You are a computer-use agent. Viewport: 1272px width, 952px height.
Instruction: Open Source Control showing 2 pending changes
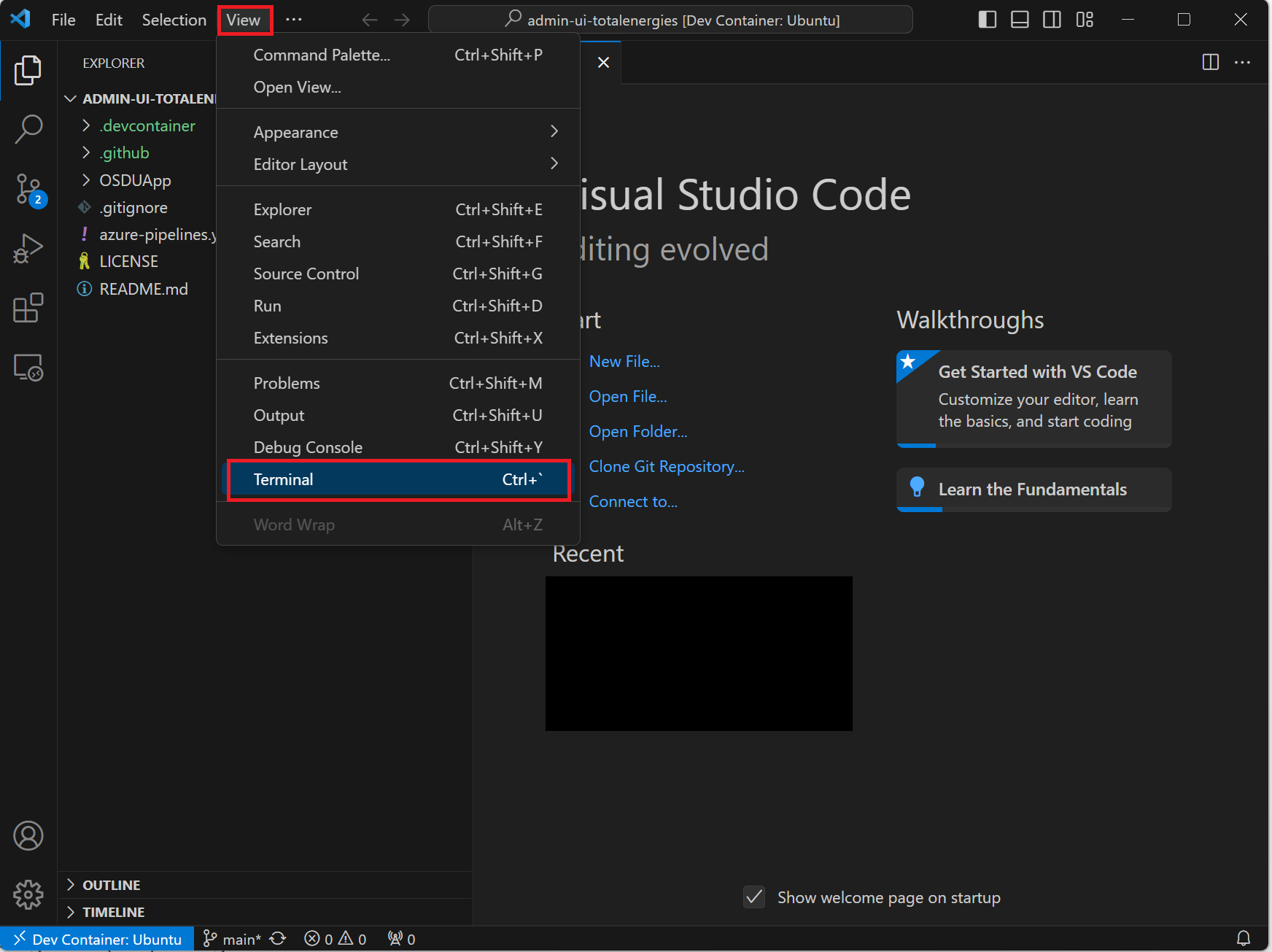pos(28,190)
